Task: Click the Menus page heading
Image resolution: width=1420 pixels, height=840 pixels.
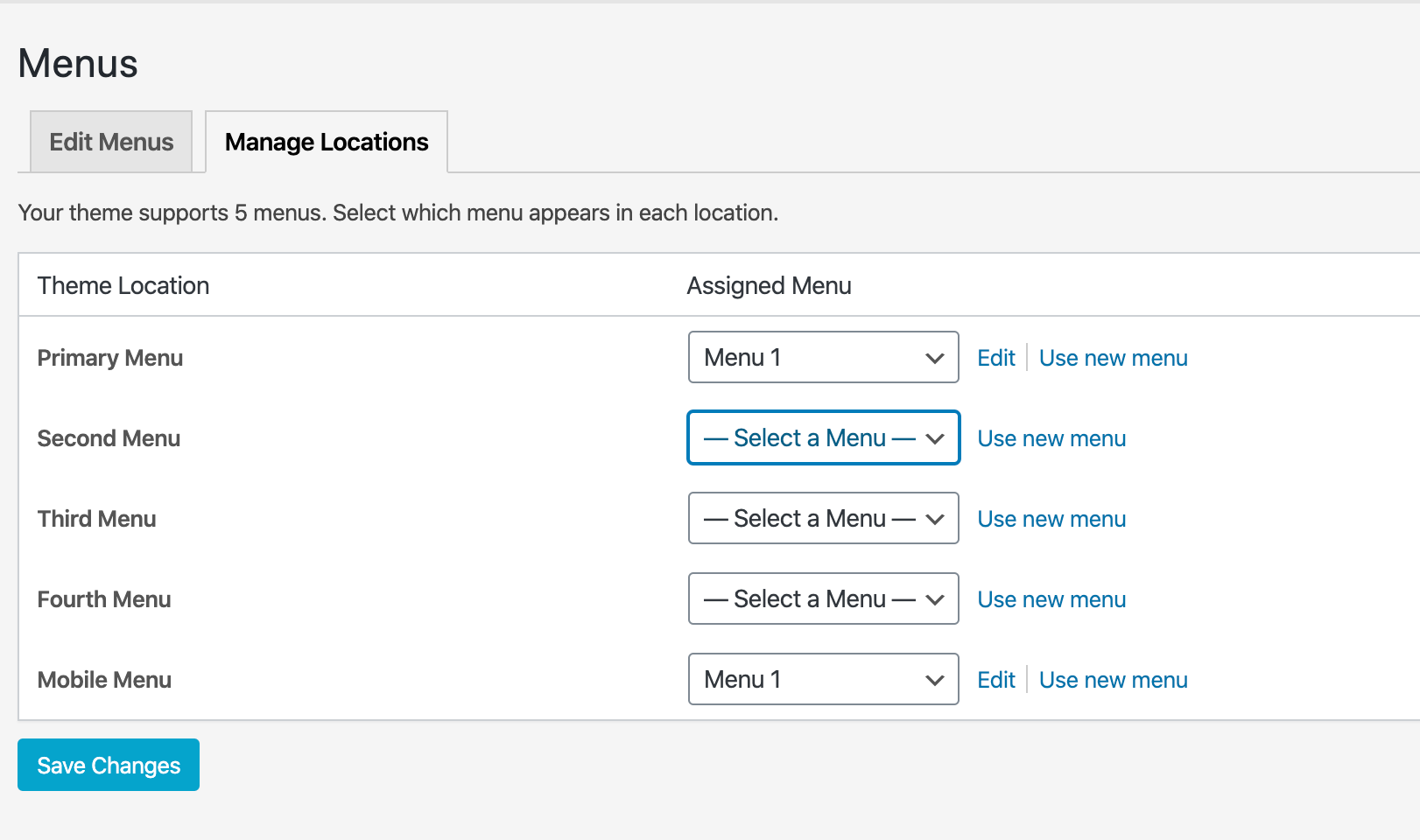Action: pyautogui.click(x=78, y=64)
